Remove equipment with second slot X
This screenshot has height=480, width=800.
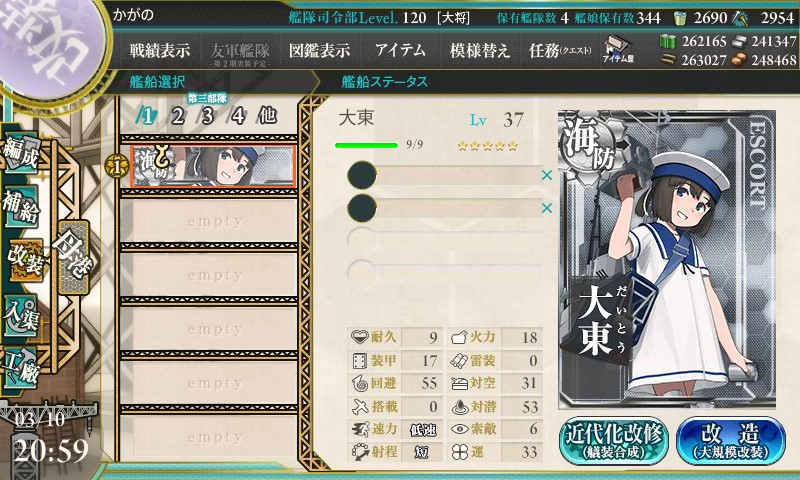coord(547,208)
